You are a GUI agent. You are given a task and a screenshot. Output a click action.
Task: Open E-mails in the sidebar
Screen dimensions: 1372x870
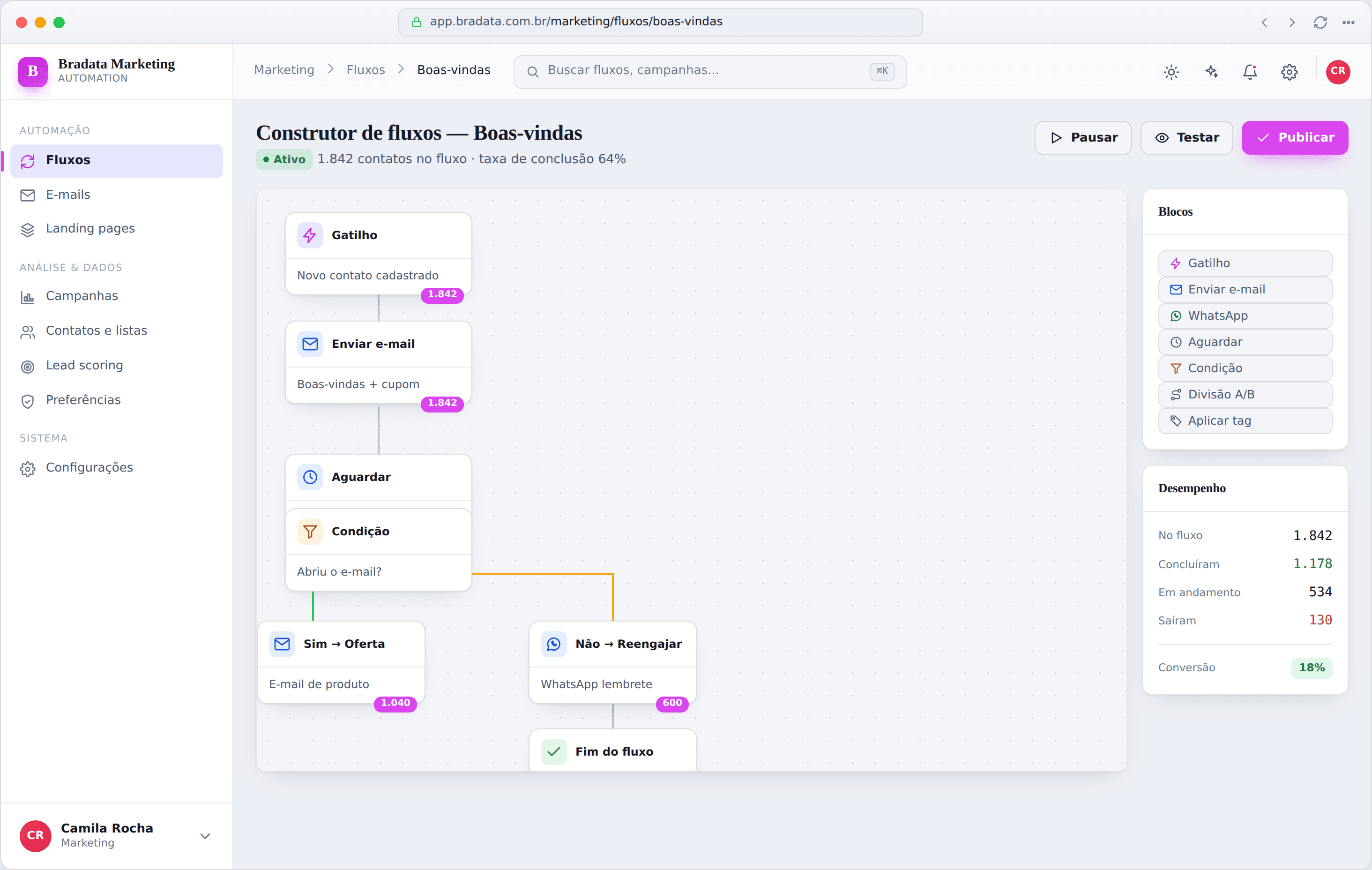point(116,195)
